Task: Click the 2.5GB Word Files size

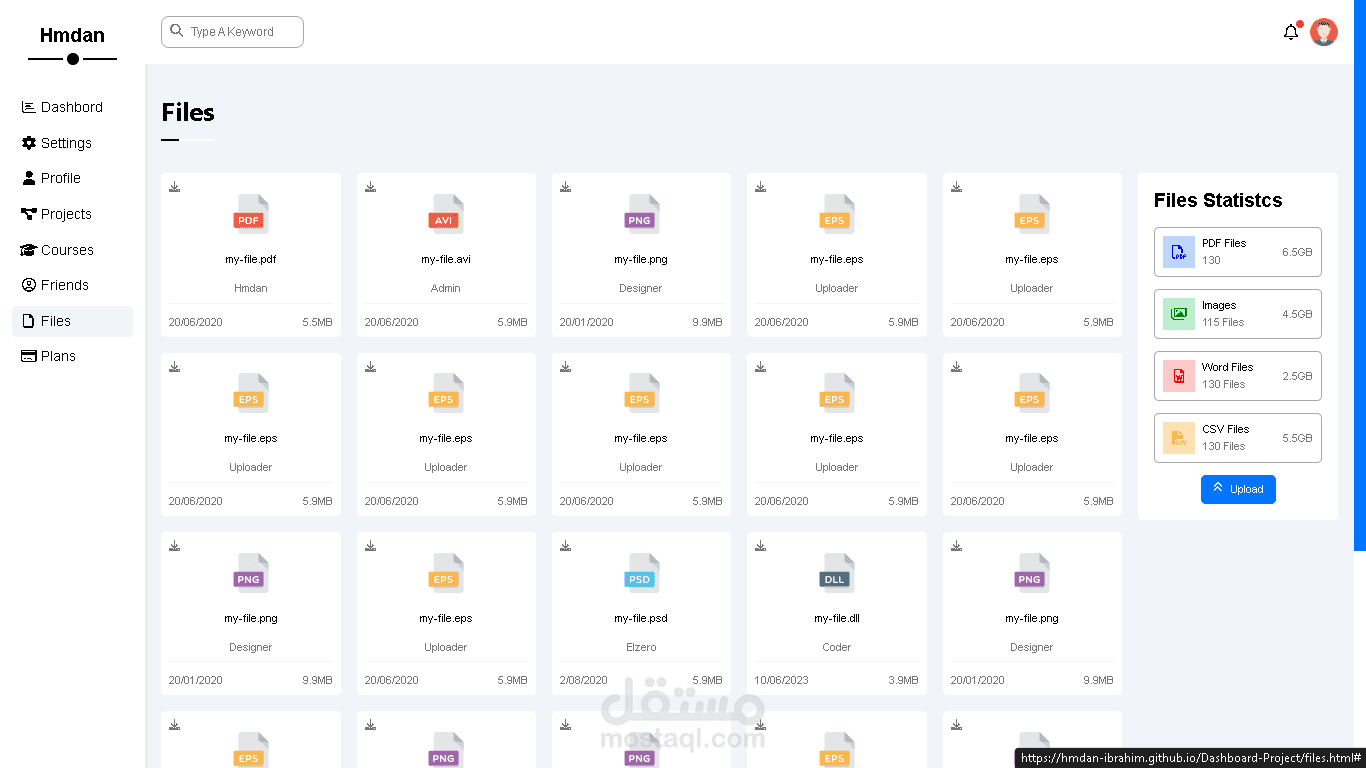Action: [x=1297, y=376]
